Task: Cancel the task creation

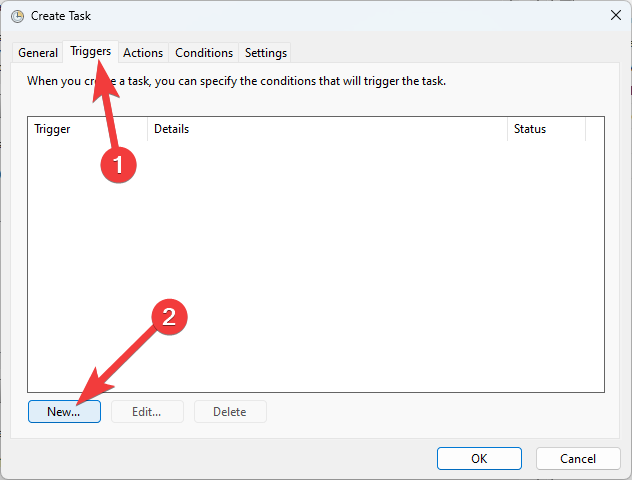Action: point(578,458)
